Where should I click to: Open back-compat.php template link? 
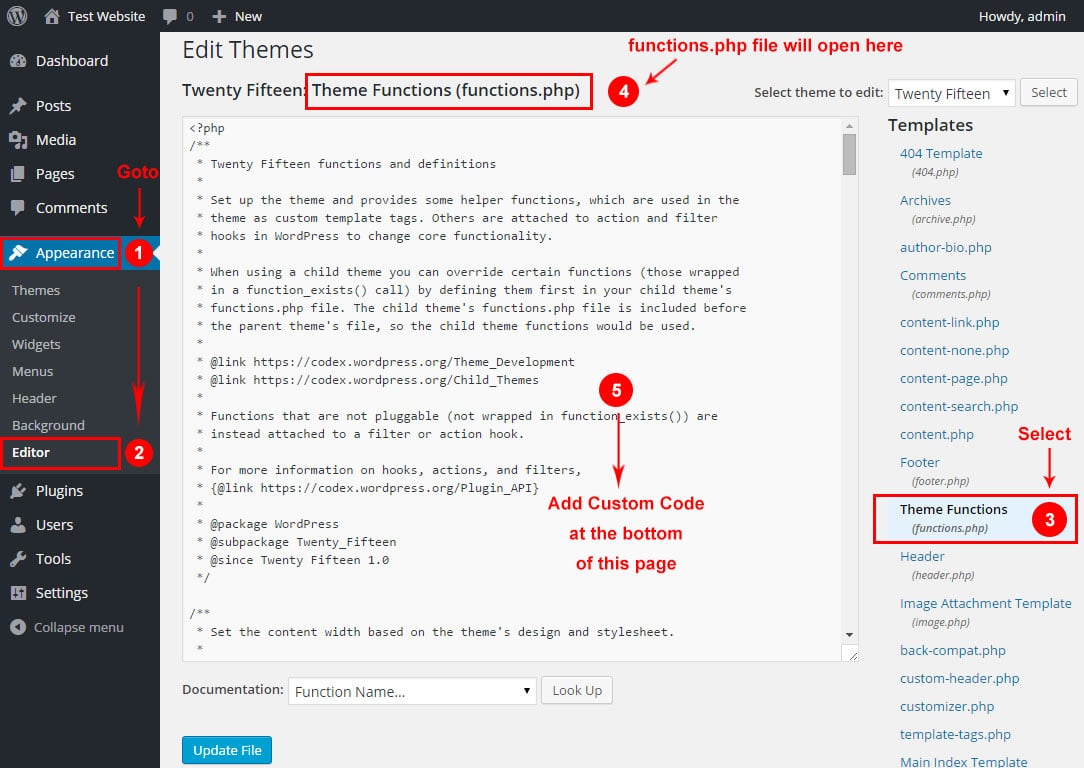(x=953, y=650)
